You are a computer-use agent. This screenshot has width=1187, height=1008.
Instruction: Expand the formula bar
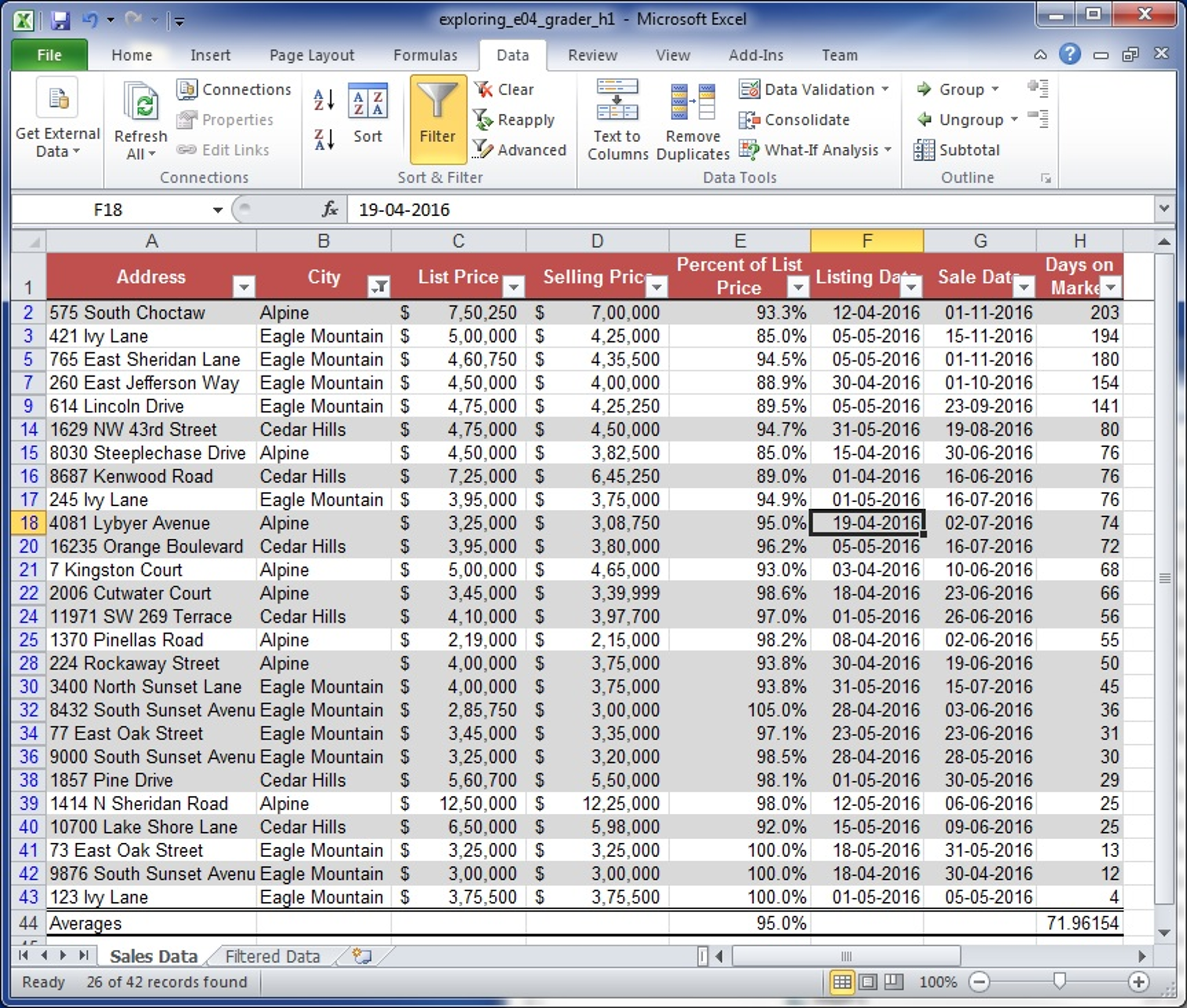(x=1164, y=209)
